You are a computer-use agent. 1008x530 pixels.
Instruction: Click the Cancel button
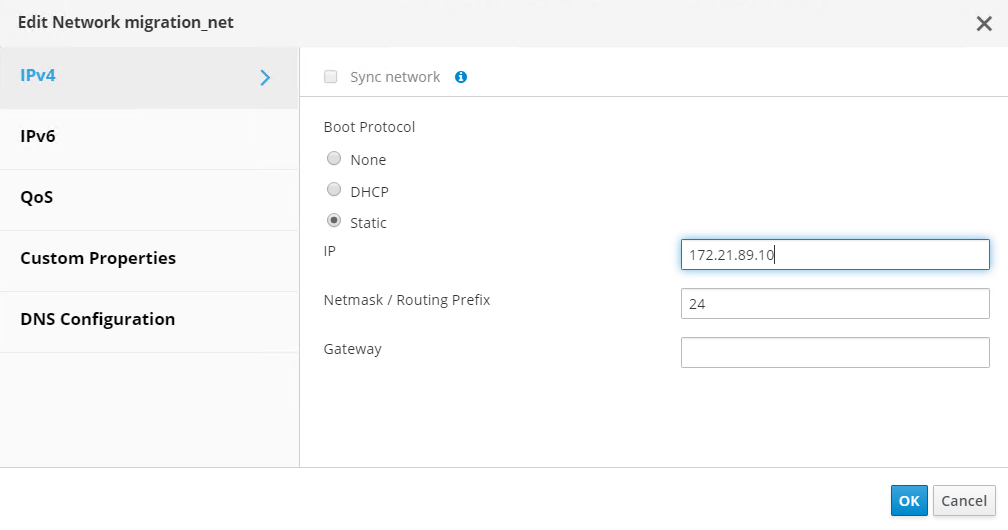pyautogui.click(x=964, y=501)
